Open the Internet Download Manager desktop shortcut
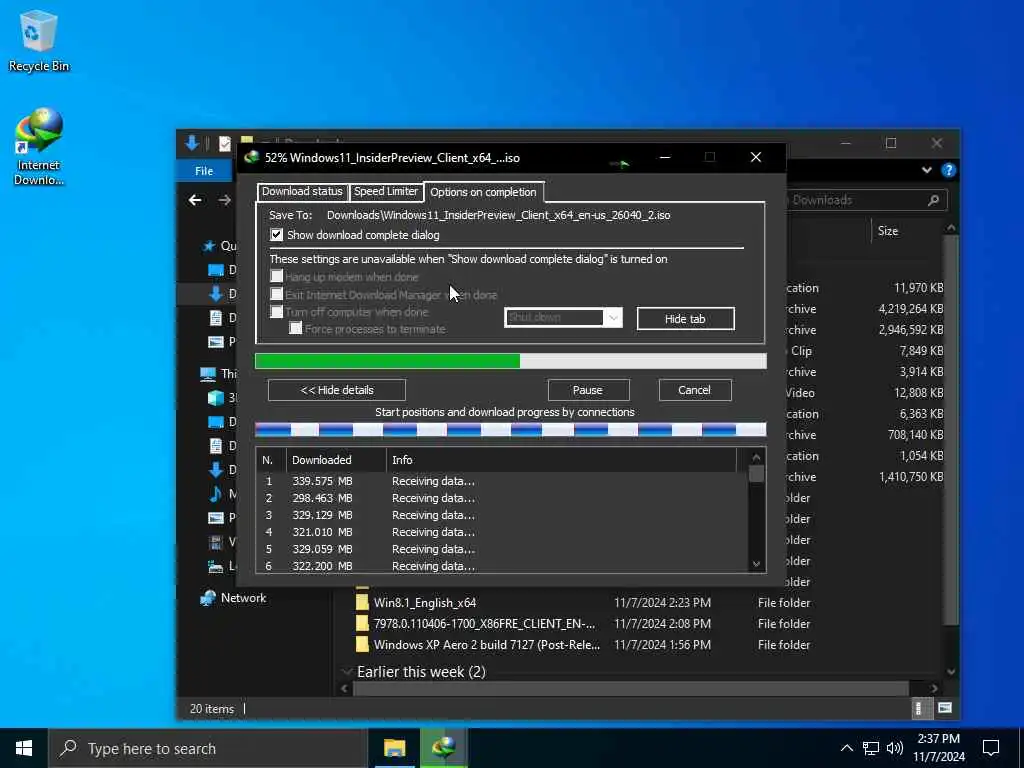Image resolution: width=1024 pixels, height=768 pixels. pyautogui.click(x=38, y=147)
